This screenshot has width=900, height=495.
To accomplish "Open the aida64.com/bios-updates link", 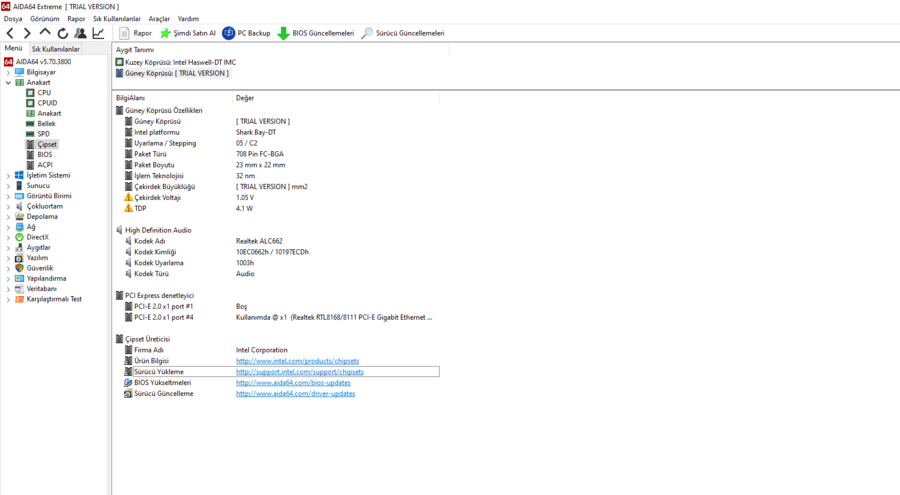I will point(293,383).
